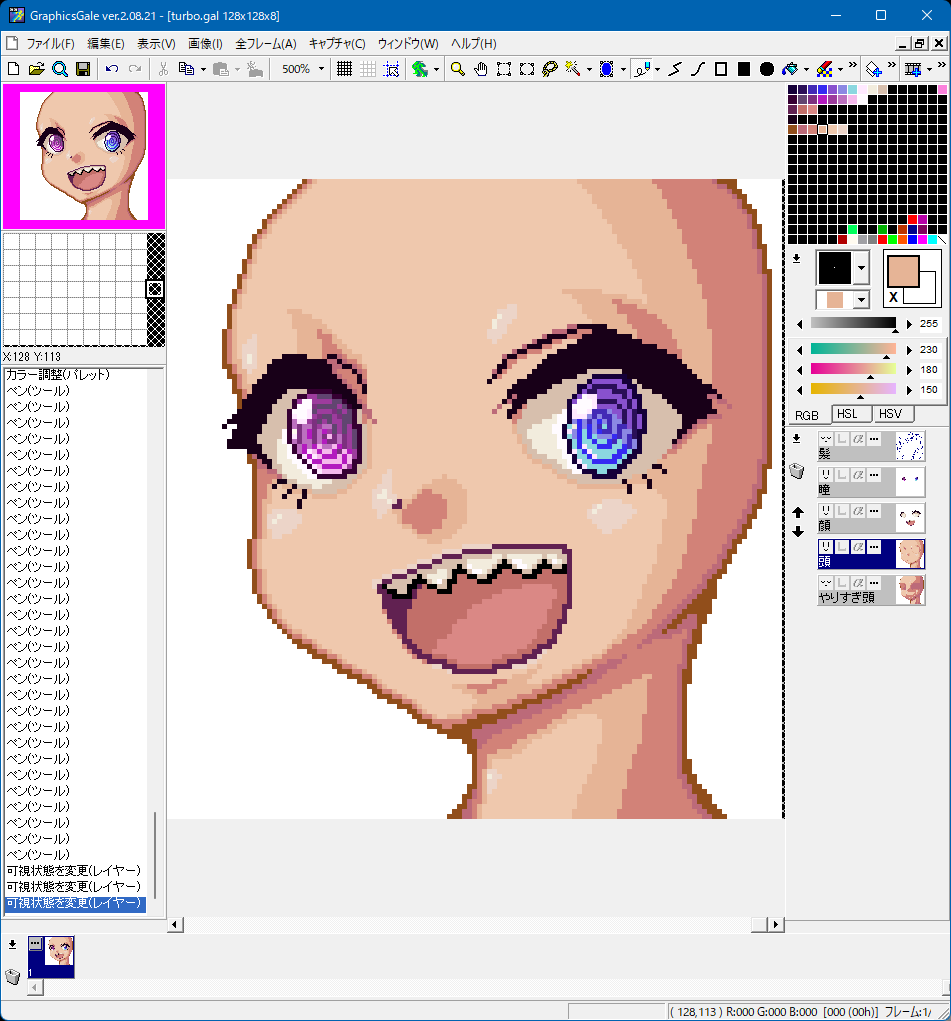951x1021 pixels.
Task: Select the hand (pan) tool
Action: 480,69
